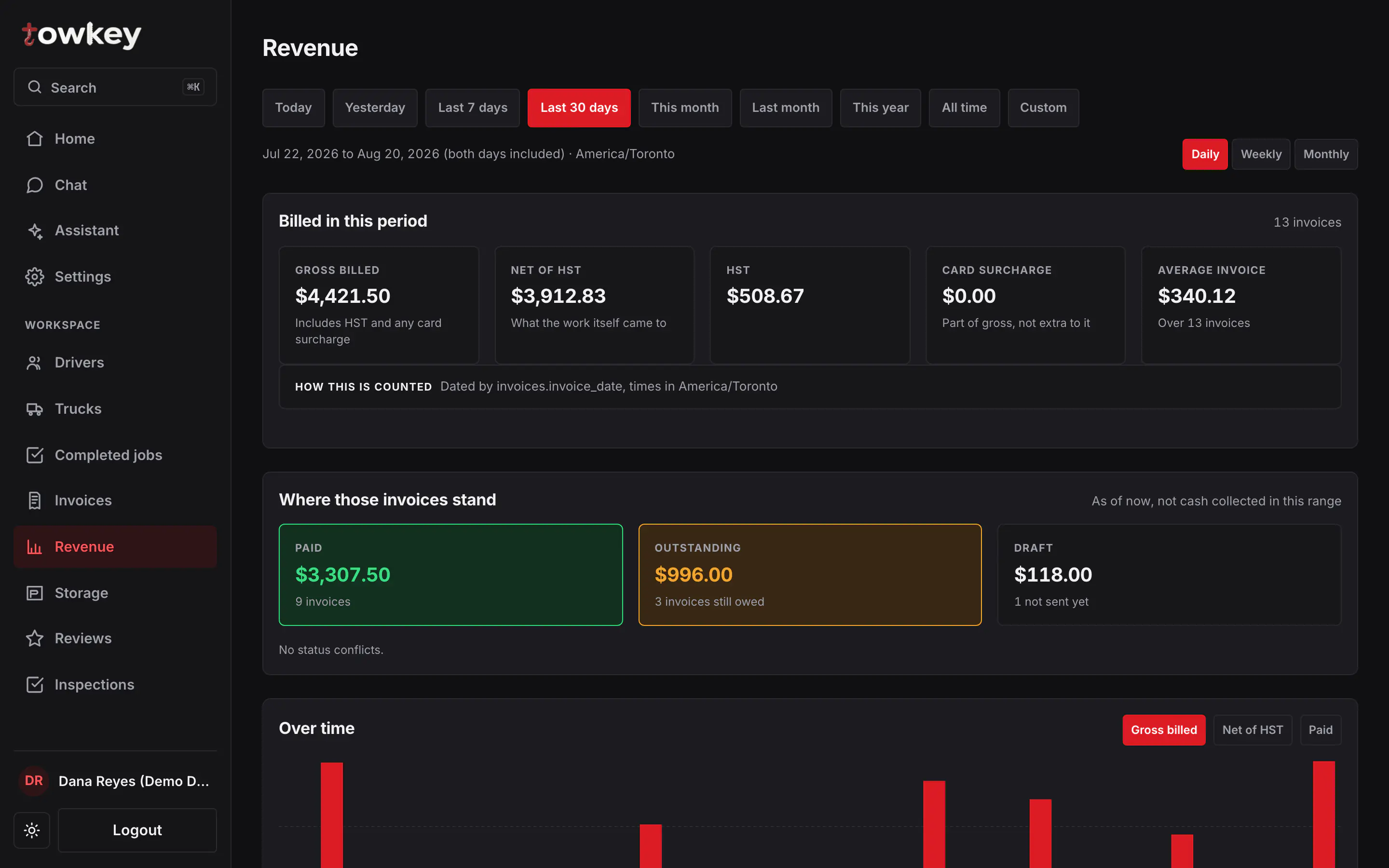1389x868 pixels.
Task: Click the Trucks icon in workspace
Action: click(x=34, y=409)
